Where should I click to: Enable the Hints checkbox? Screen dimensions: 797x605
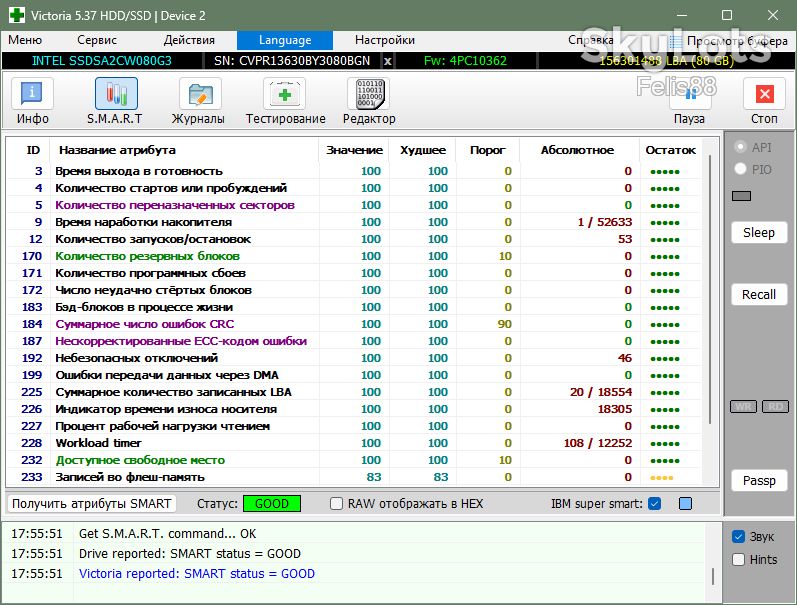(x=739, y=559)
